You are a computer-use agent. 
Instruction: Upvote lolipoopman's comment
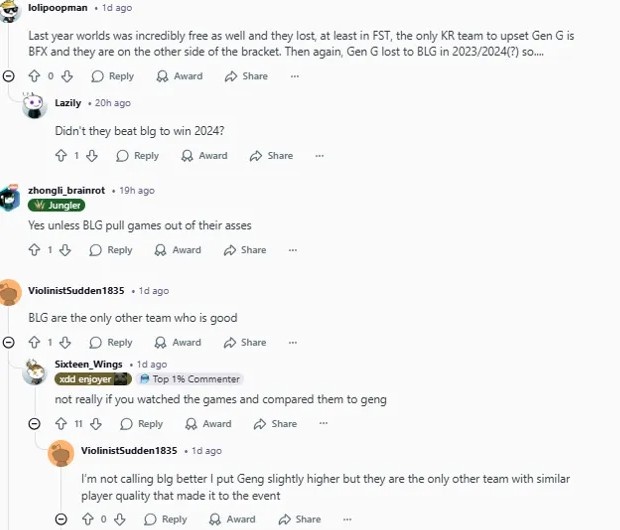coord(34,76)
